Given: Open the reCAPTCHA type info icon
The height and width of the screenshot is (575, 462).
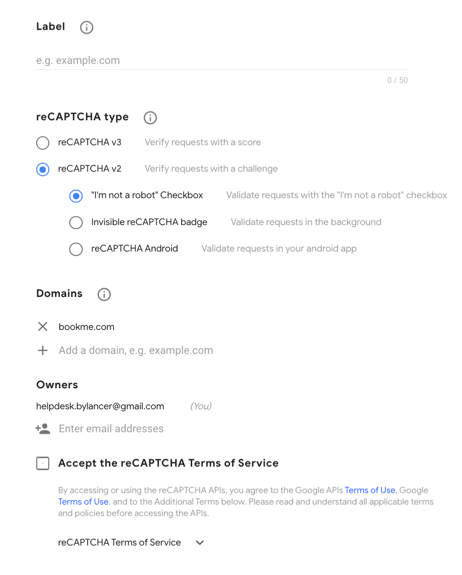Looking at the screenshot, I should (x=150, y=118).
